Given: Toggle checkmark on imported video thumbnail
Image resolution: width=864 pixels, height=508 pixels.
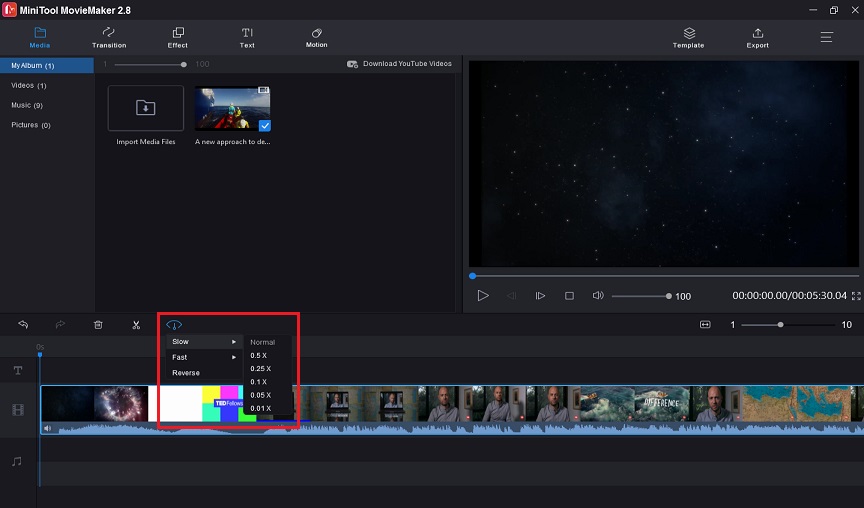Looking at the screenshot, I should pos(265,126).
